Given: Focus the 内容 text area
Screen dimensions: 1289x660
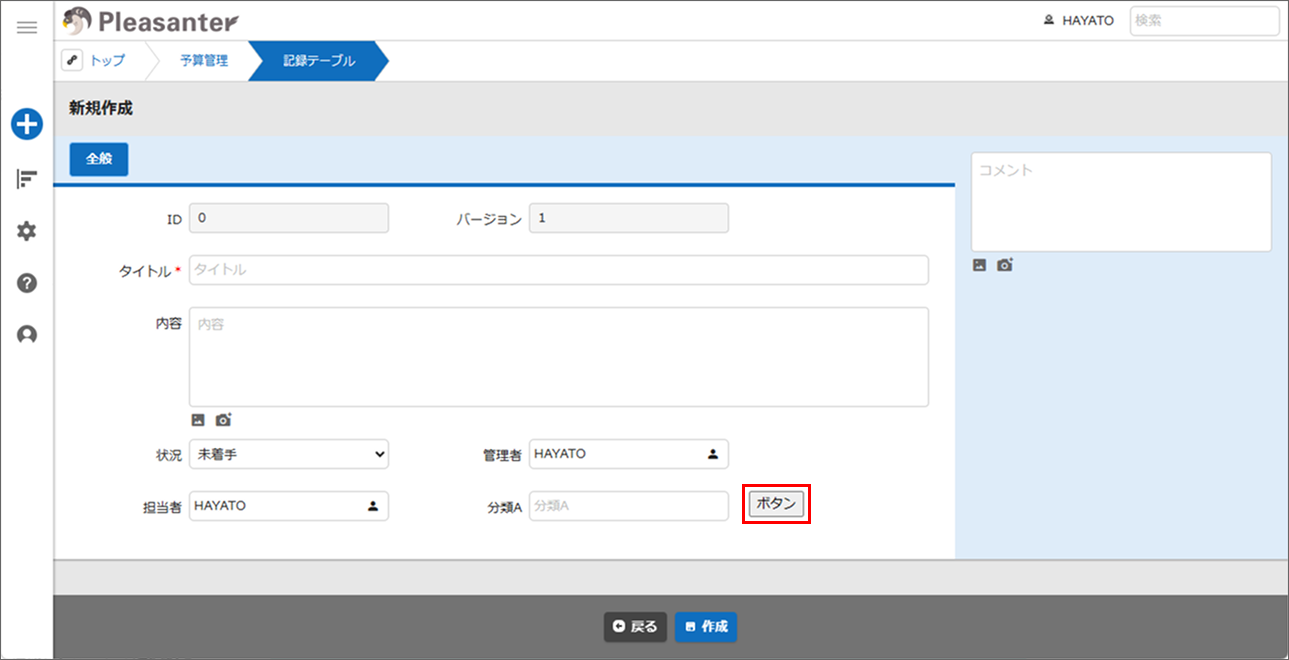Looking at the screenshot, I should click(559, 357).
